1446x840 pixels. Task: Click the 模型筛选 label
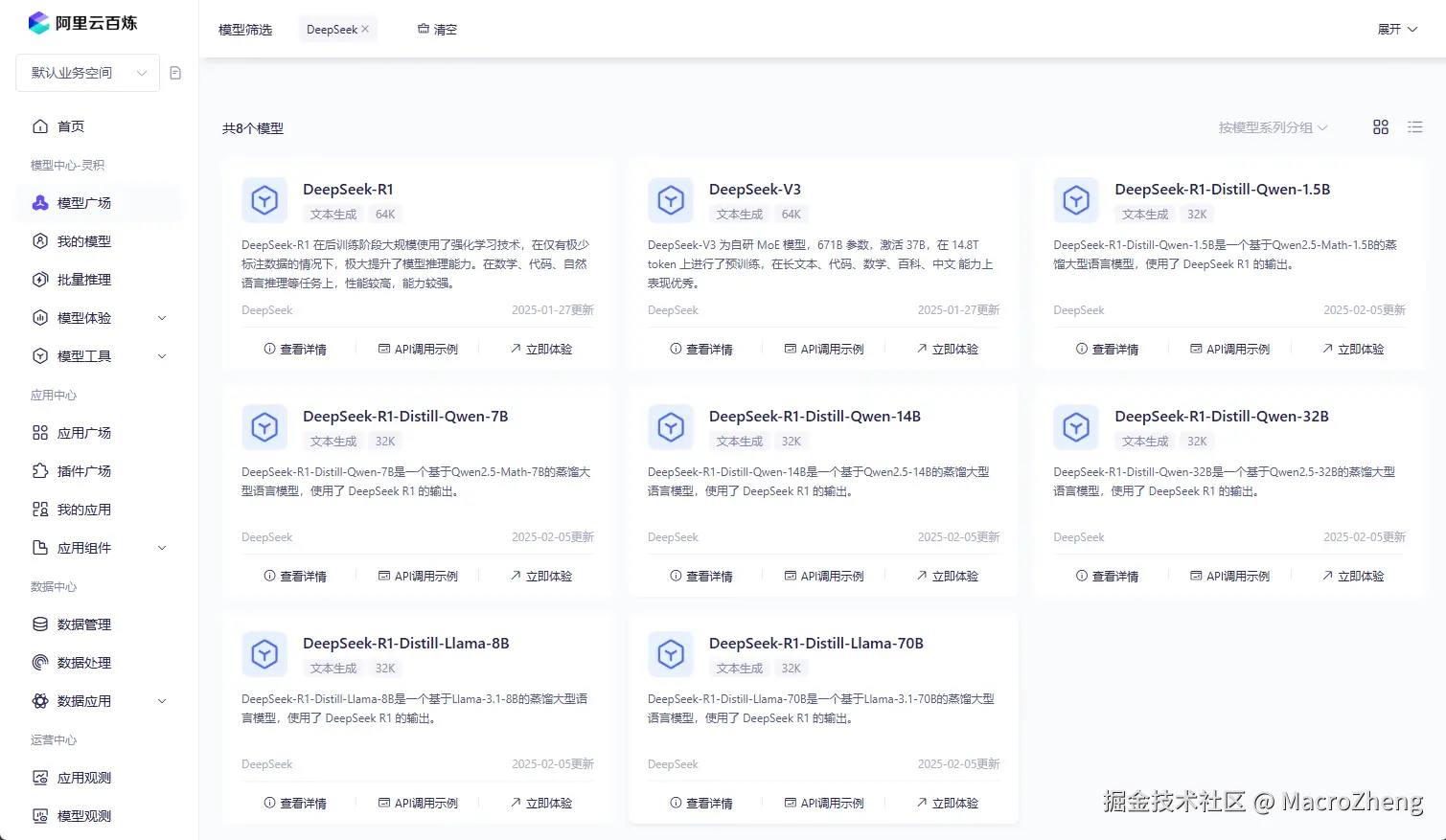[x=245, y=30]
